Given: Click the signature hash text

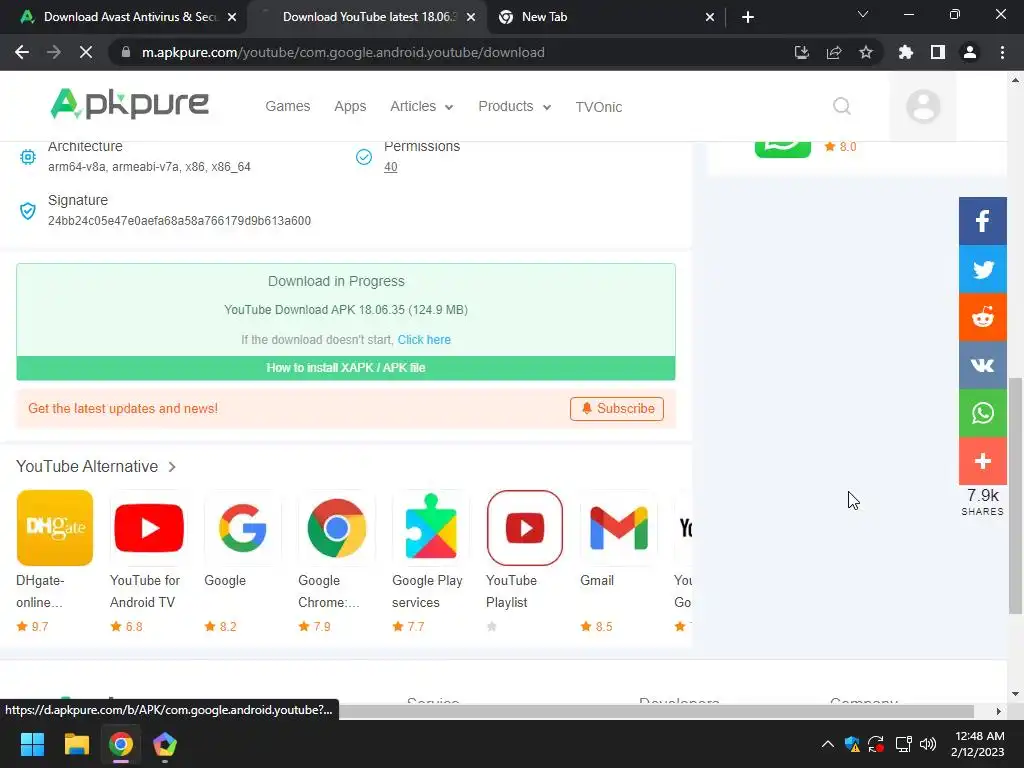Looking at the screenshot, I should click(x=180, y=221).
